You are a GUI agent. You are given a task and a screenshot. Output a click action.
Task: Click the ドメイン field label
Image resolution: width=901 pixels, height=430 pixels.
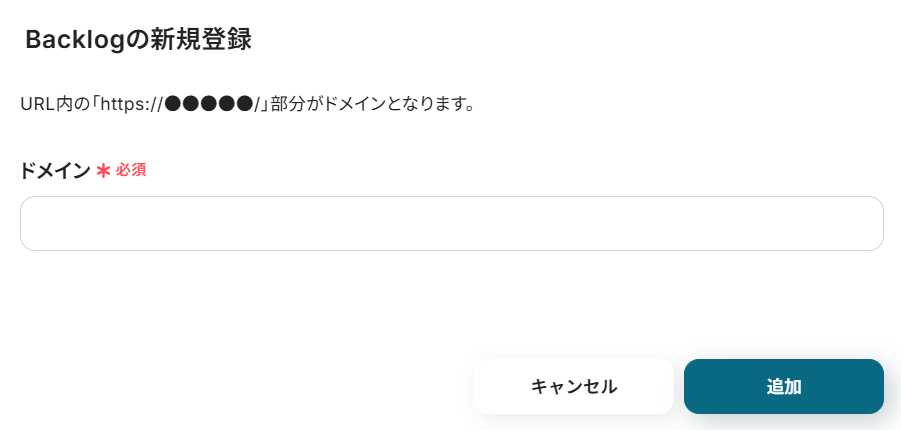point(55,170)
